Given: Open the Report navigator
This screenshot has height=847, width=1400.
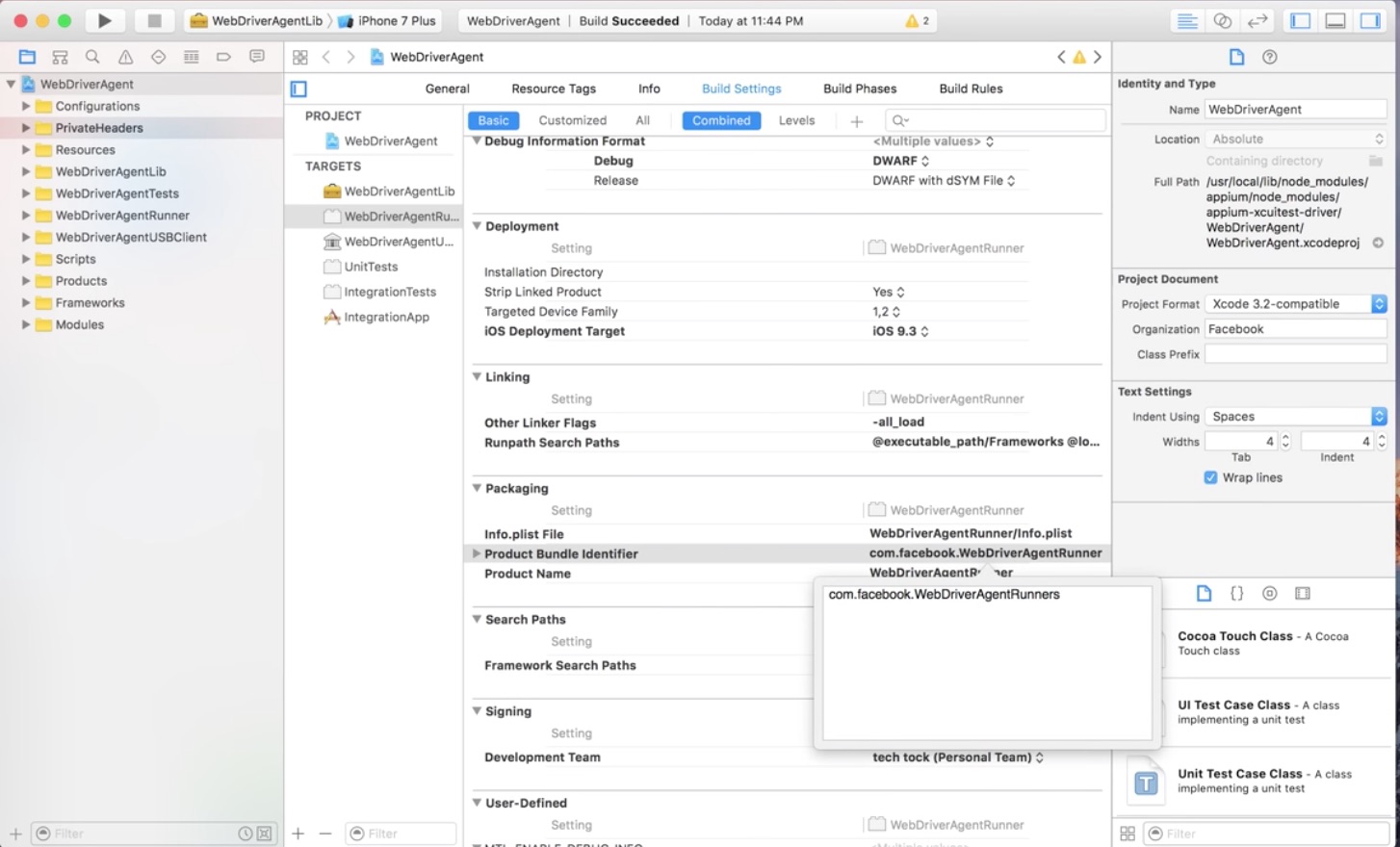Looking at the screenshot, I should pyautogui.click(x=256, y=57).
